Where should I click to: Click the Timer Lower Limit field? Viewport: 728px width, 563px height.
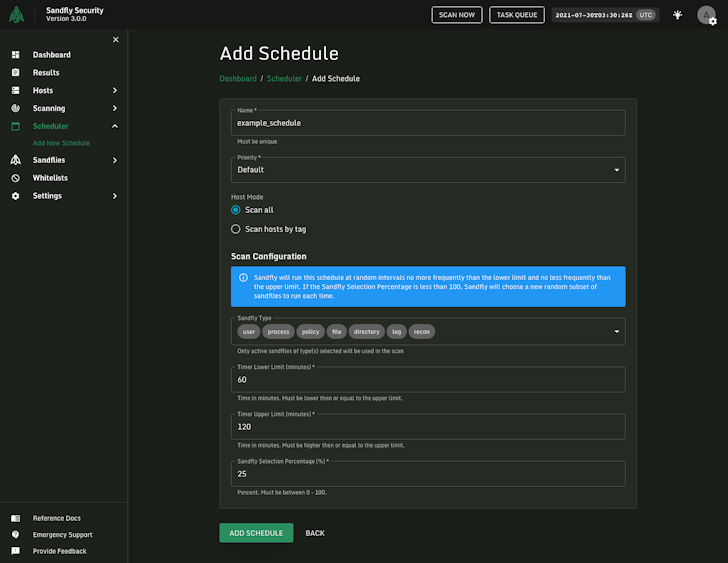tap(428, 380)
